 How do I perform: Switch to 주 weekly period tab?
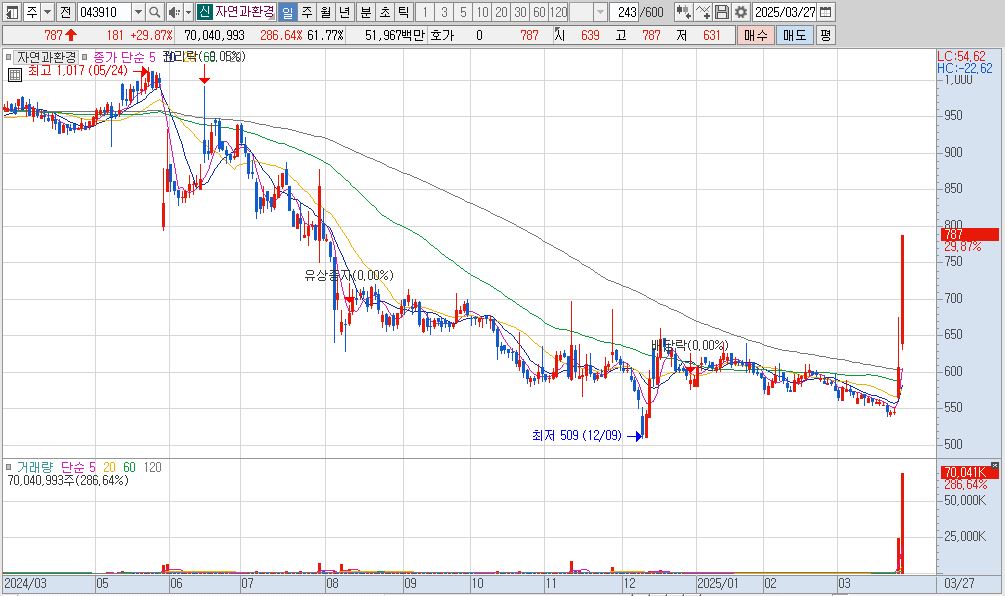(x=307, y=12)
